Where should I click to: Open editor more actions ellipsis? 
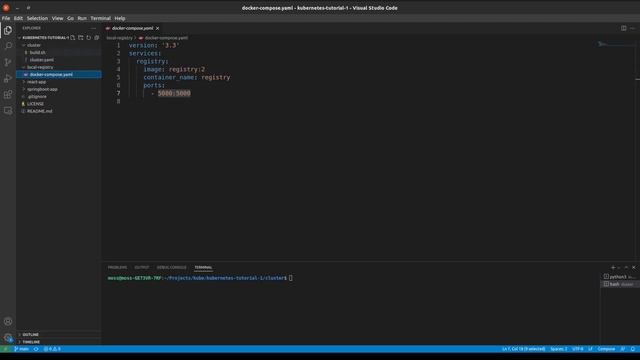coord(633,28)
